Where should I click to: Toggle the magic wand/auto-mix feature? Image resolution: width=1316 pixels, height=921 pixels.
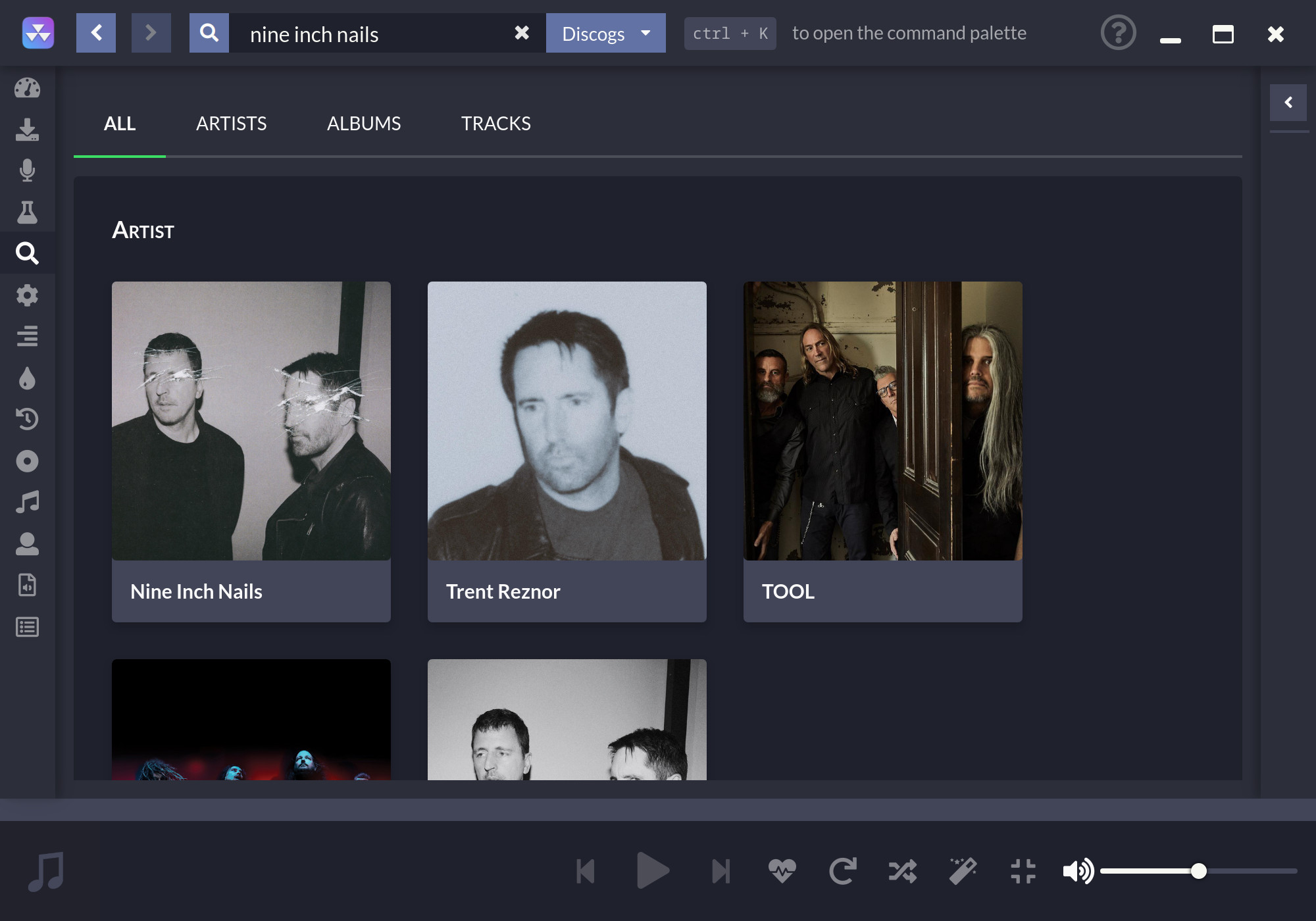pos(962,871)
